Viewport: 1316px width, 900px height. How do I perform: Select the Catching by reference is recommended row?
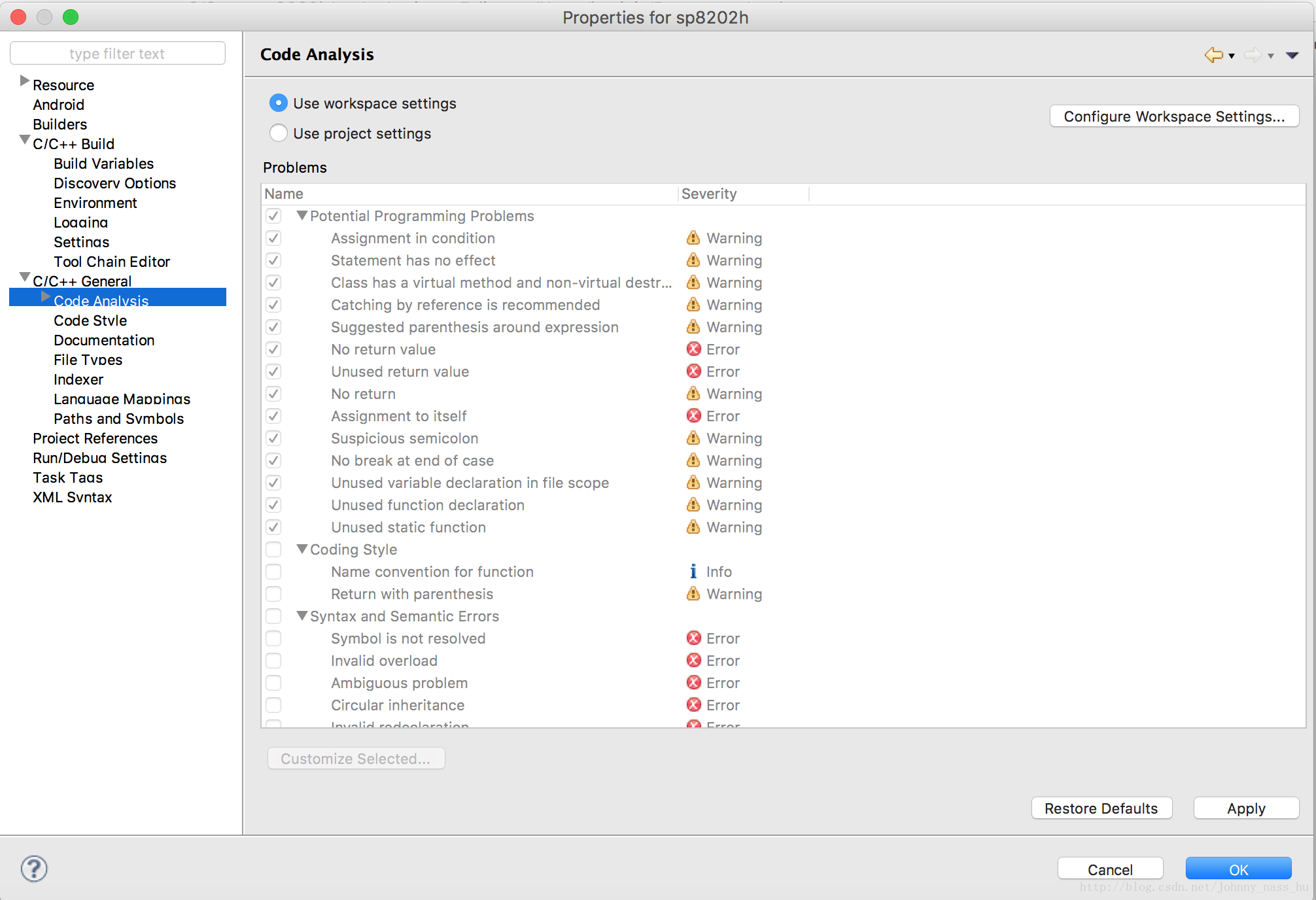[783, 305]
